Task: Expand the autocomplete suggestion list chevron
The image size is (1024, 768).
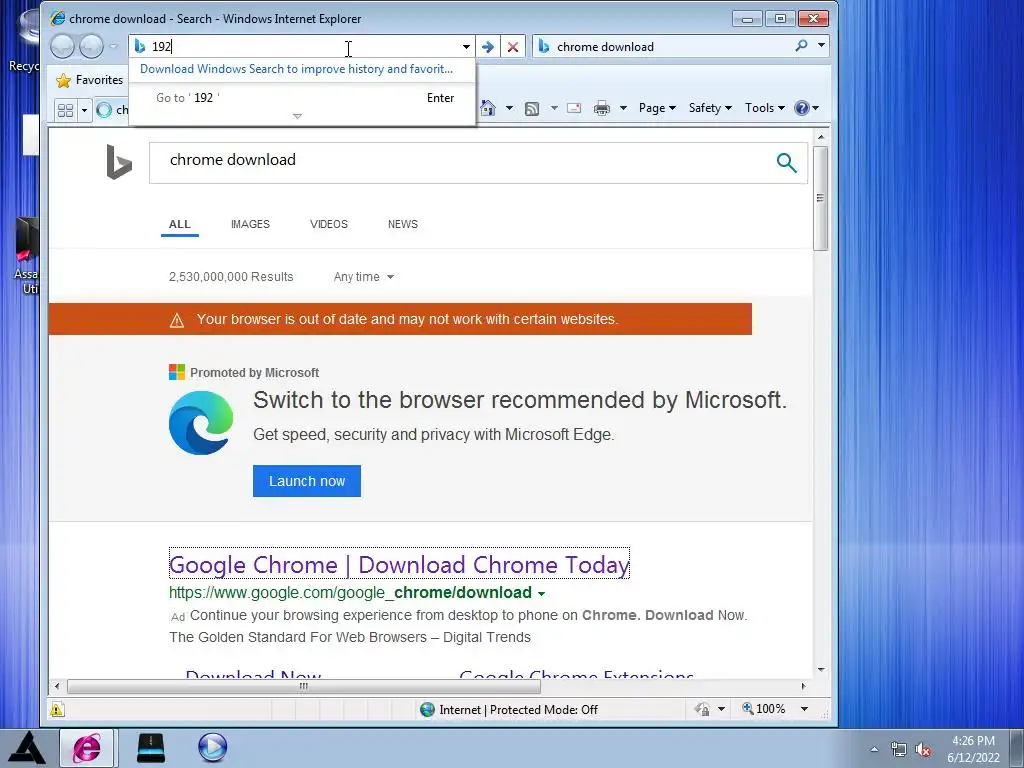Action: click(x=297, y=116)
